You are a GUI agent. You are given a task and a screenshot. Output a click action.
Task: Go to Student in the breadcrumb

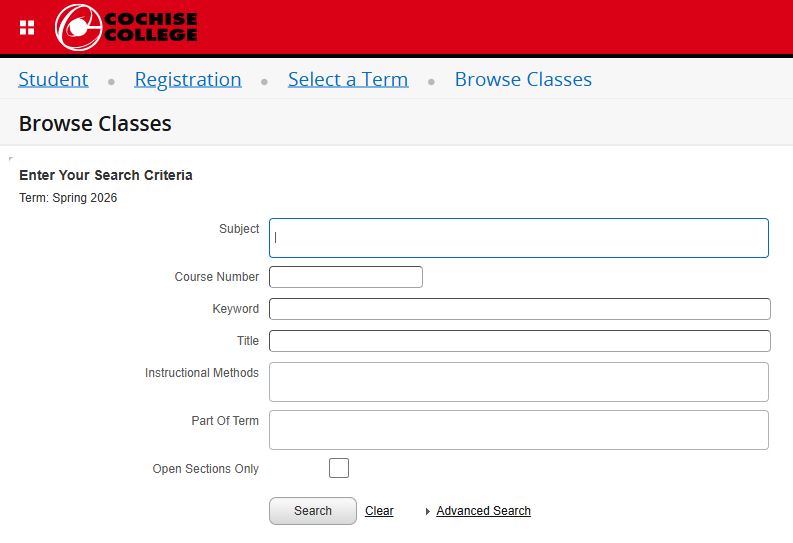click(x=53, y=79)
